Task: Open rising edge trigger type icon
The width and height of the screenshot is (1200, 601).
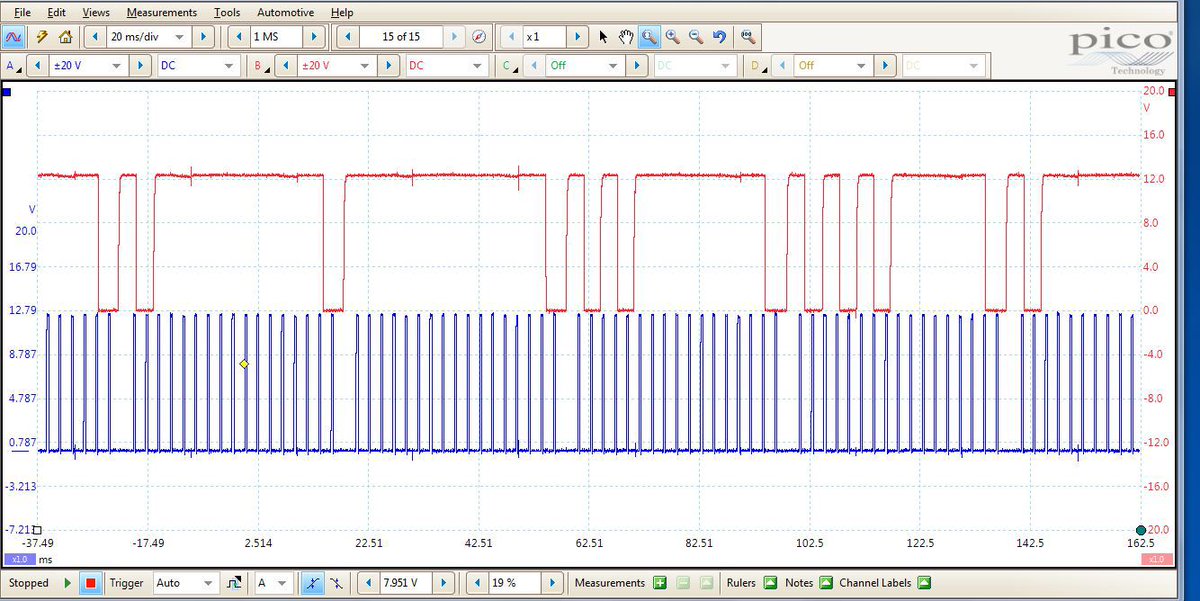Action: 234,583
